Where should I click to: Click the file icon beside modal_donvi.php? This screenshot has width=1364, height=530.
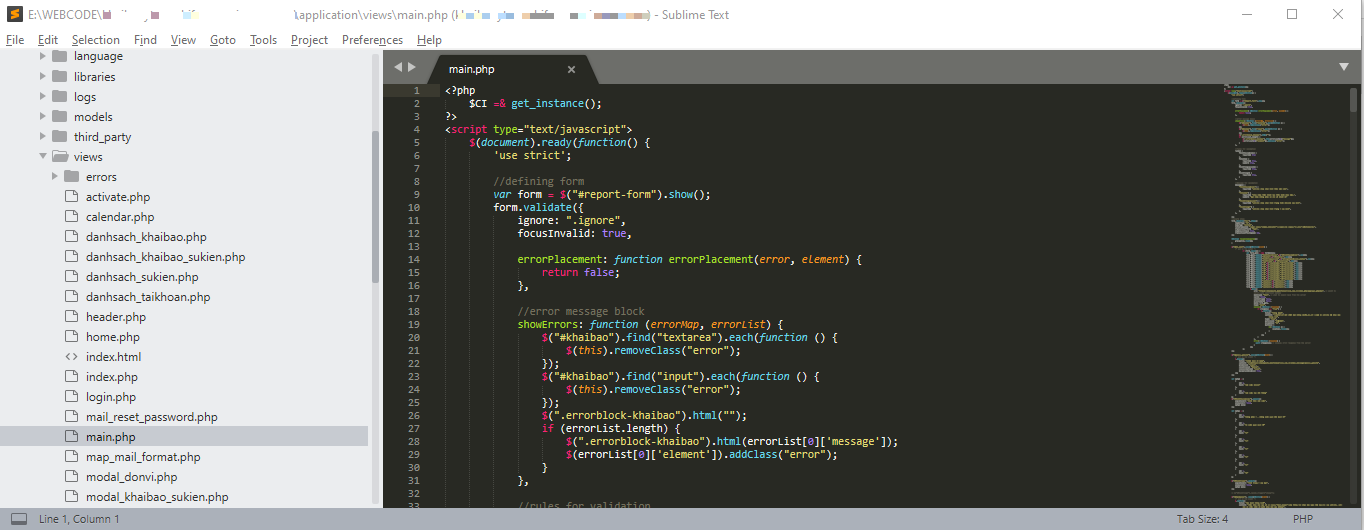coord(71,477)
